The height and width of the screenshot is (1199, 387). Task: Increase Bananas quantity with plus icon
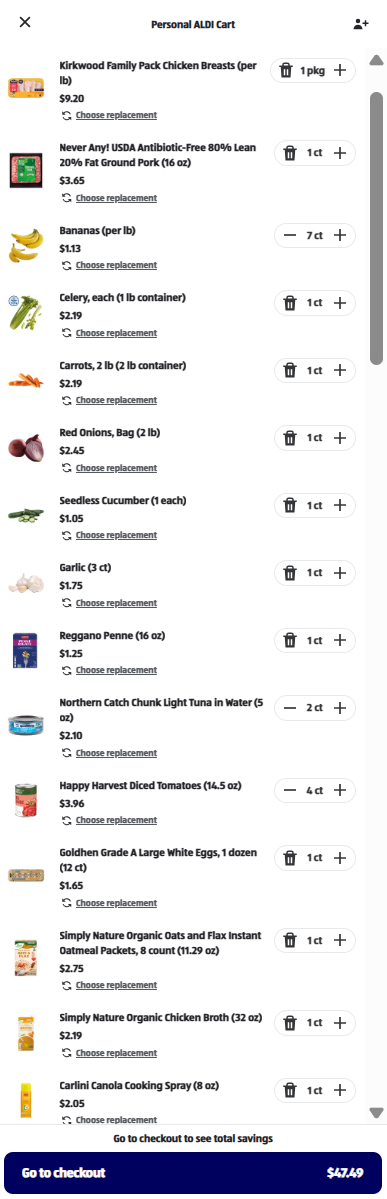coord(340,236)
